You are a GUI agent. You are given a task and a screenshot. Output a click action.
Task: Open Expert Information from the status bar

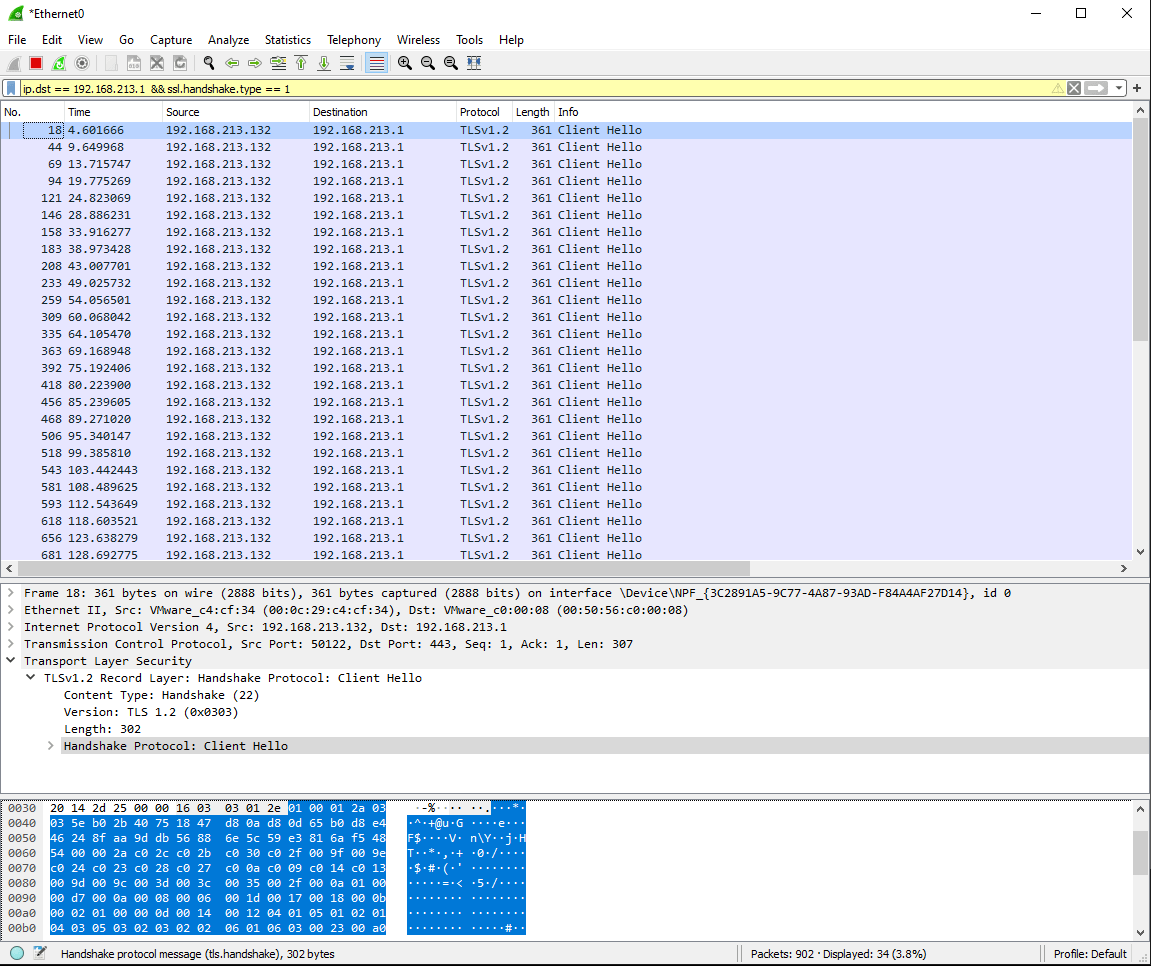click(x=16, y=953)
